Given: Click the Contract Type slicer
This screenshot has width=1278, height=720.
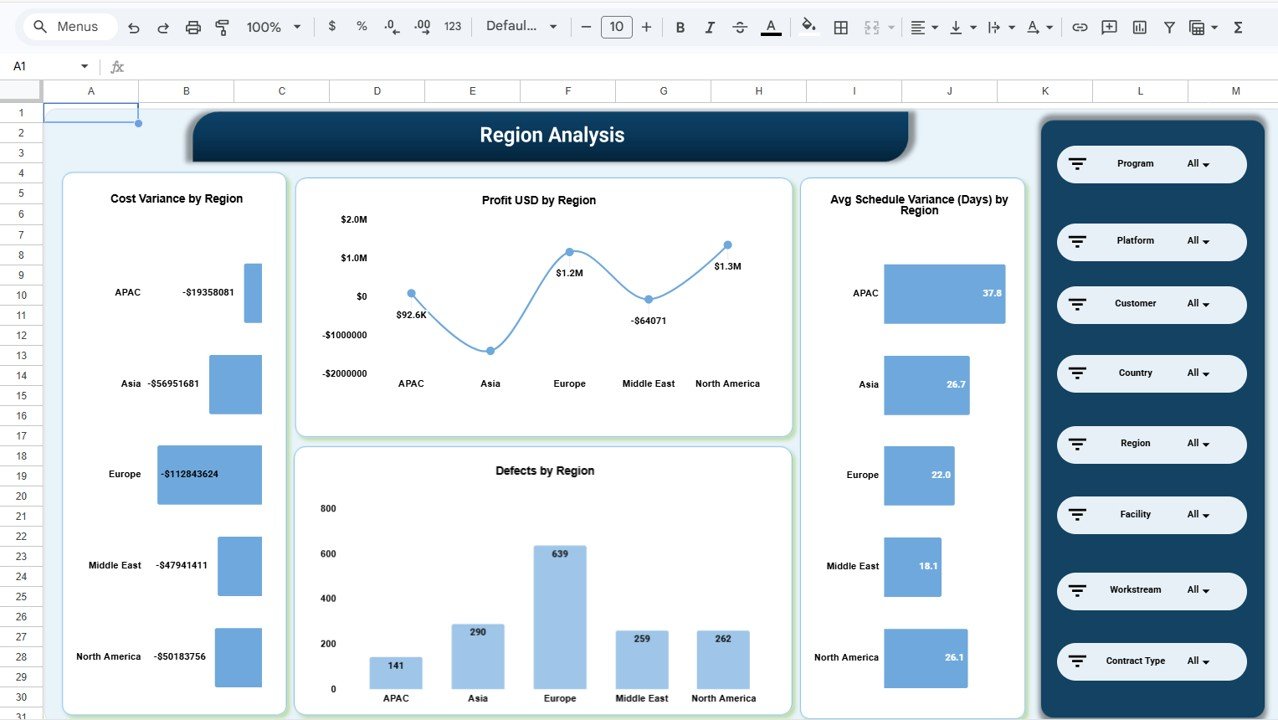Looking at the screenshot, I should click(x=1151, y=661).
